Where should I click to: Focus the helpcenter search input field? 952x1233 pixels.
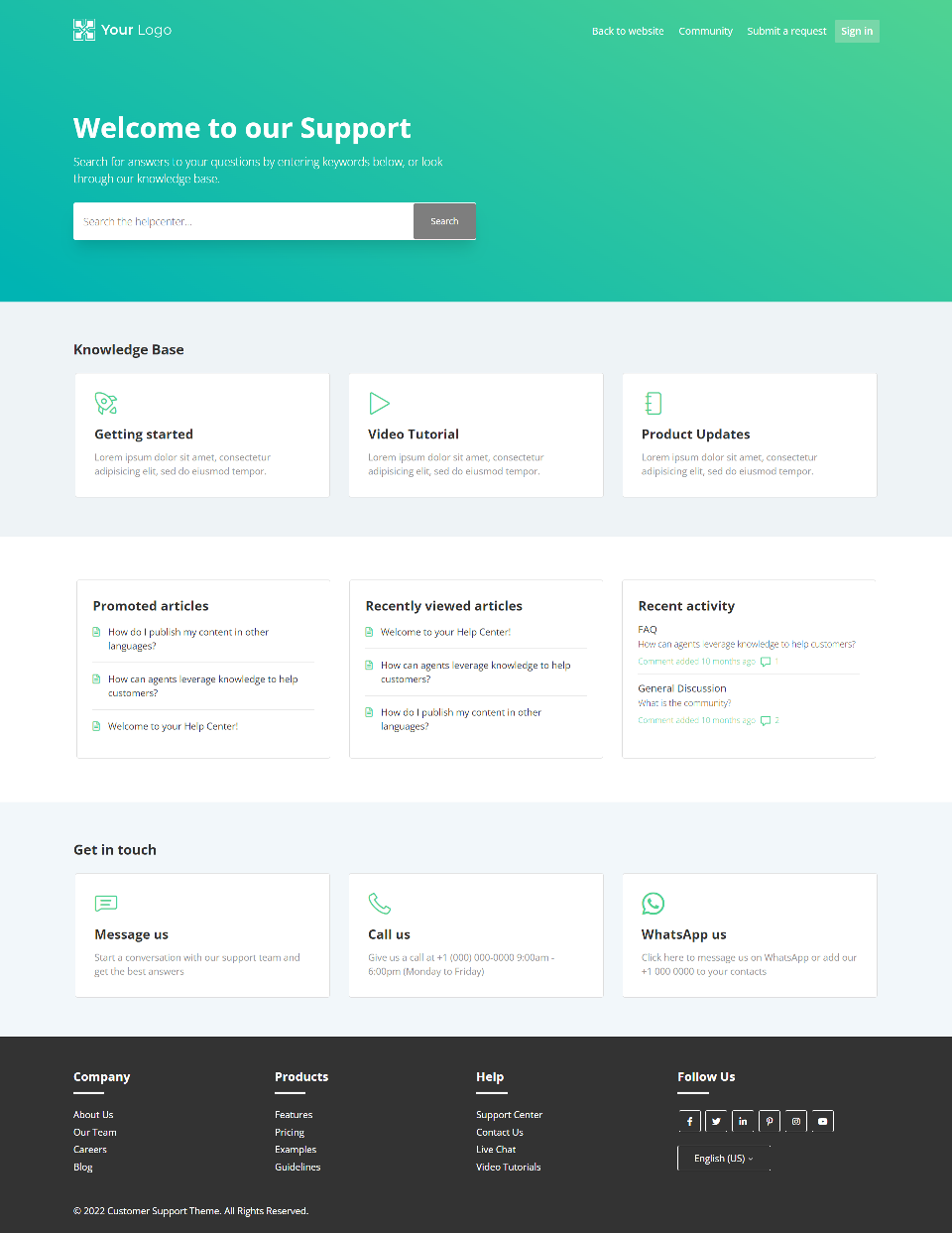[x=243, y=221]
